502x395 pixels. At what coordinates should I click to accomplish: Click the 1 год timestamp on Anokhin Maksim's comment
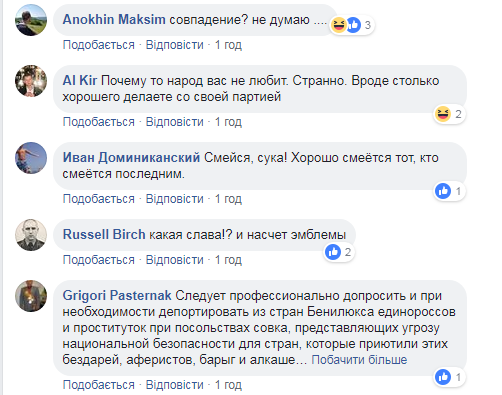tap(228, 45)
